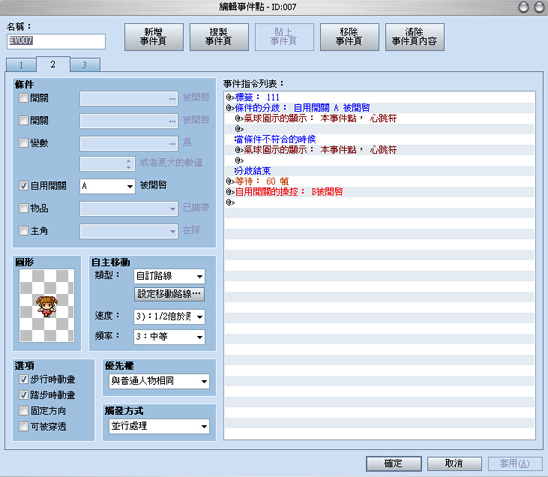The image size is (548, 477).
Task: Click the event name input field
Action: coord(56,41)
